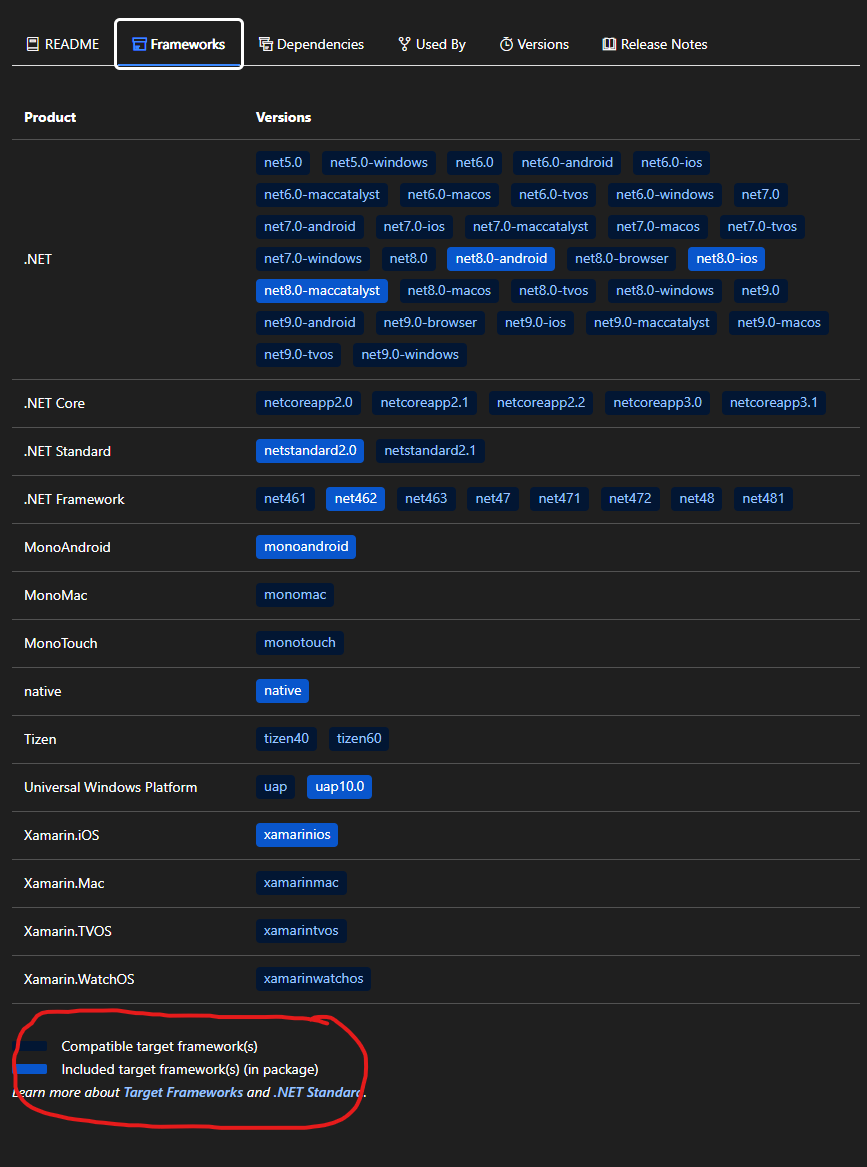Open the Used By tab

click(432, 44)
